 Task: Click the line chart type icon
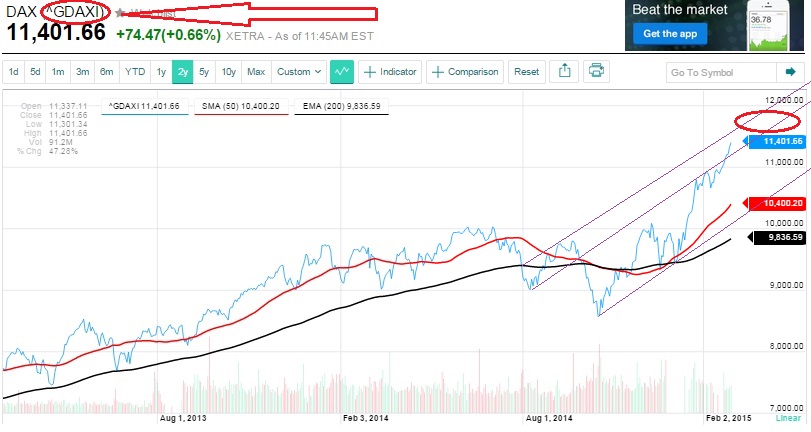tap(343, 72)
